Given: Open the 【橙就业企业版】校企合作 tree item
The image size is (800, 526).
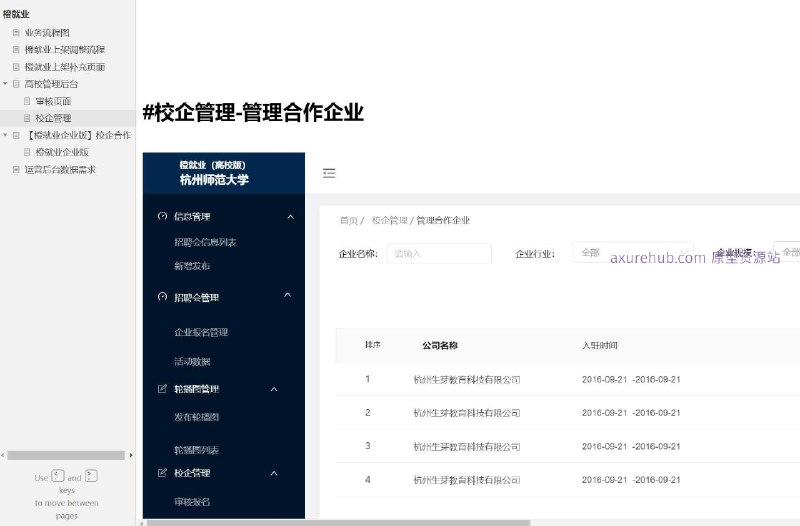Looking at the screenshot, I should point(78,135).
